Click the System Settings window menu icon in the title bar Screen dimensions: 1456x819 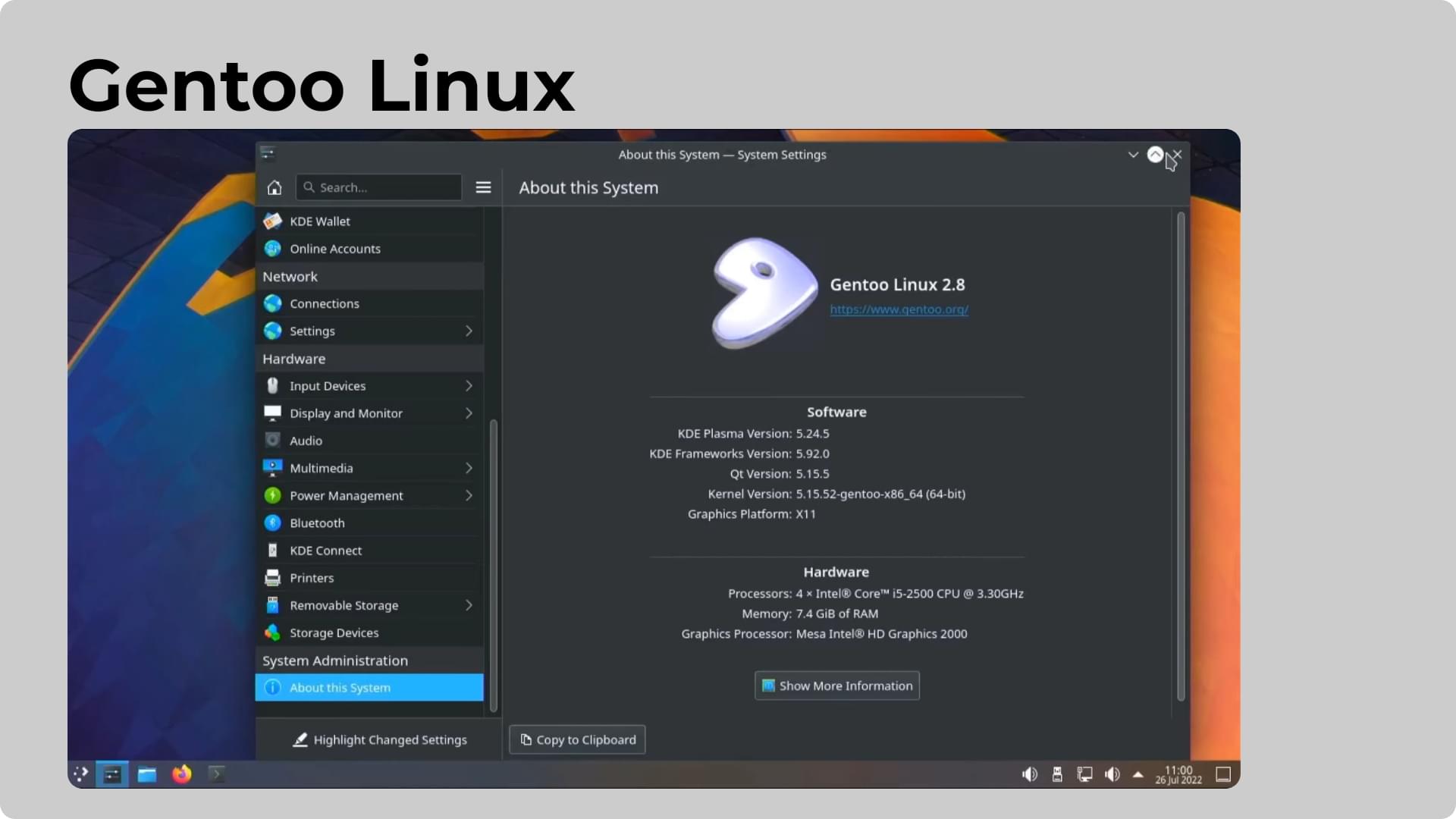pyautogui.click(x=268, y=154)
